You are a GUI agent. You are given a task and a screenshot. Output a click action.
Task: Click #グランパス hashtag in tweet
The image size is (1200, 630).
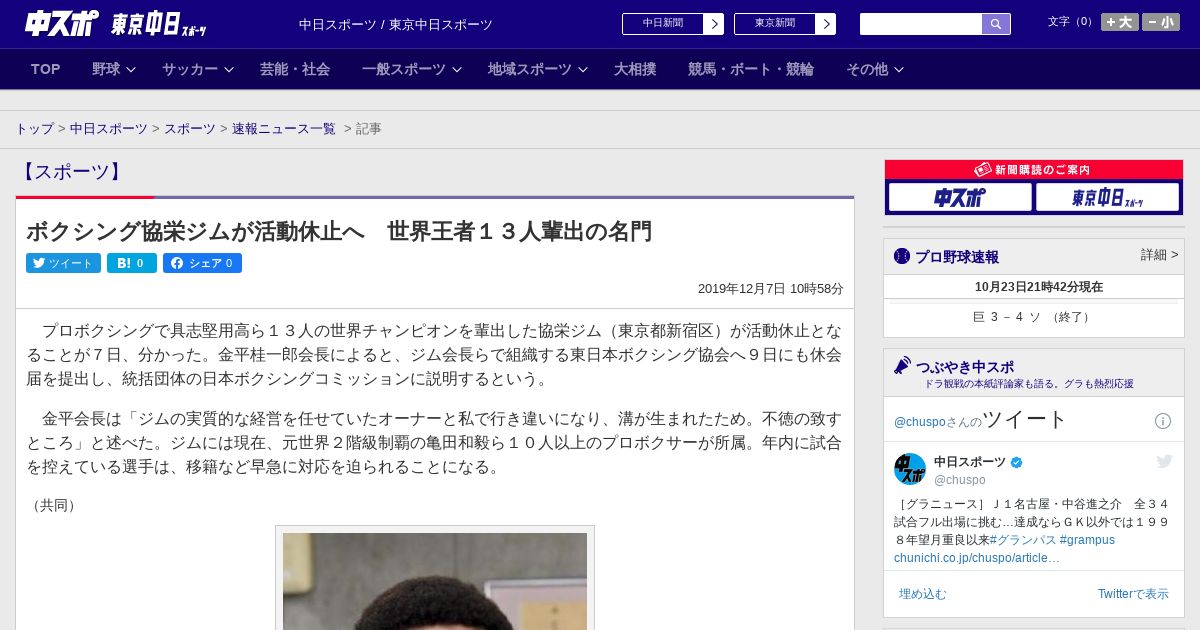1022,540
